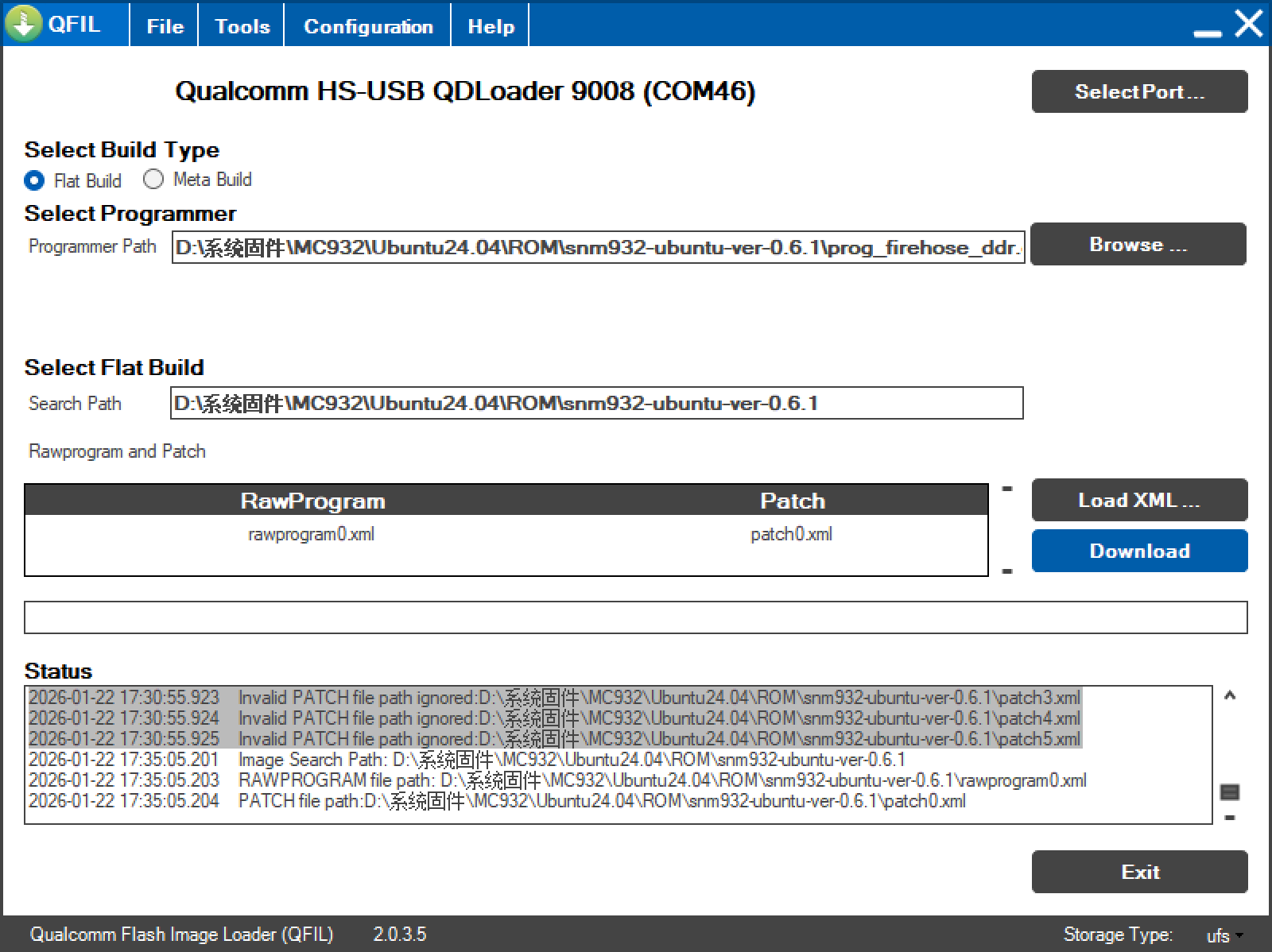The width and height of the screenshot is (1272, 952).
Task: Click Browse to choose a programmer file
Action: click(1138, 244)
